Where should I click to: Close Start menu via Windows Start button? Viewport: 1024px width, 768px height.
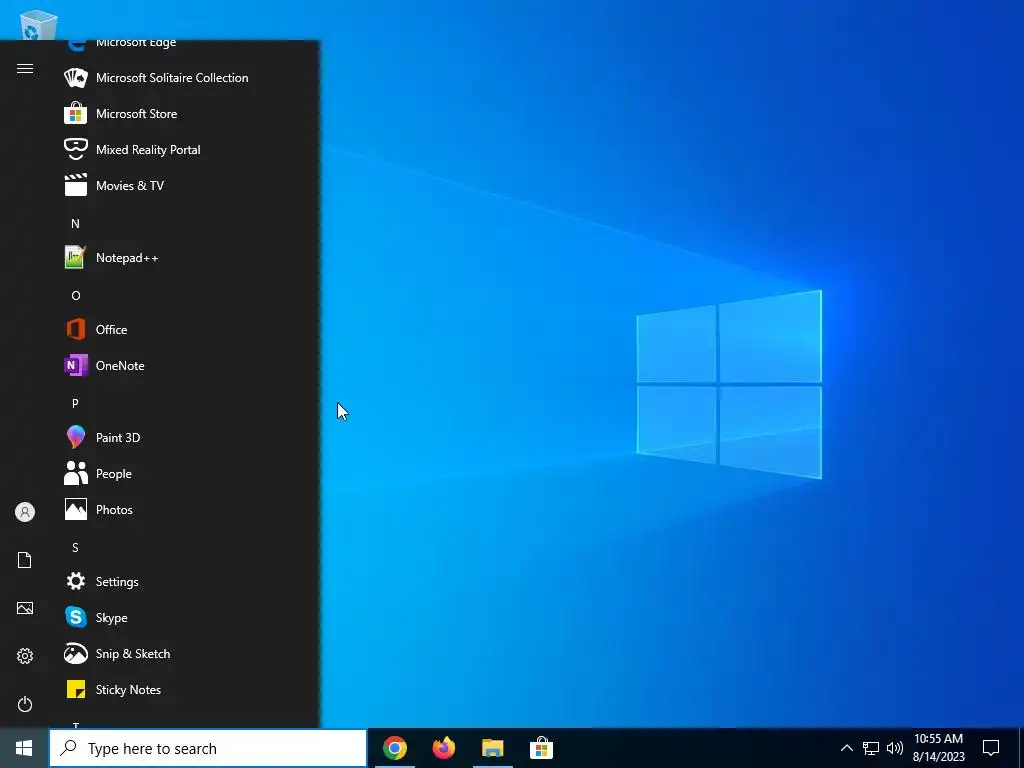24,748
